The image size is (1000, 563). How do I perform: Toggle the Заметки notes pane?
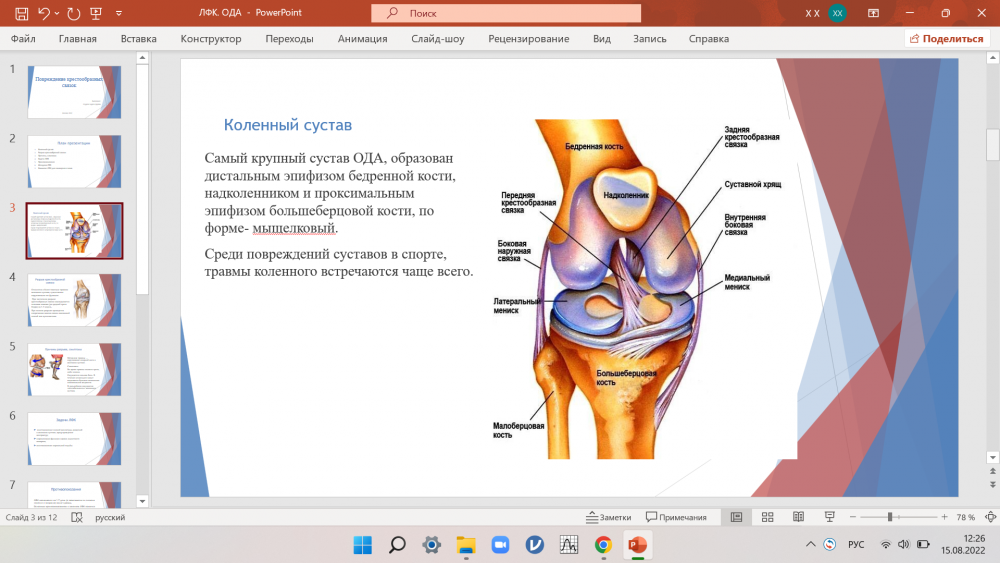coord(608,517)
